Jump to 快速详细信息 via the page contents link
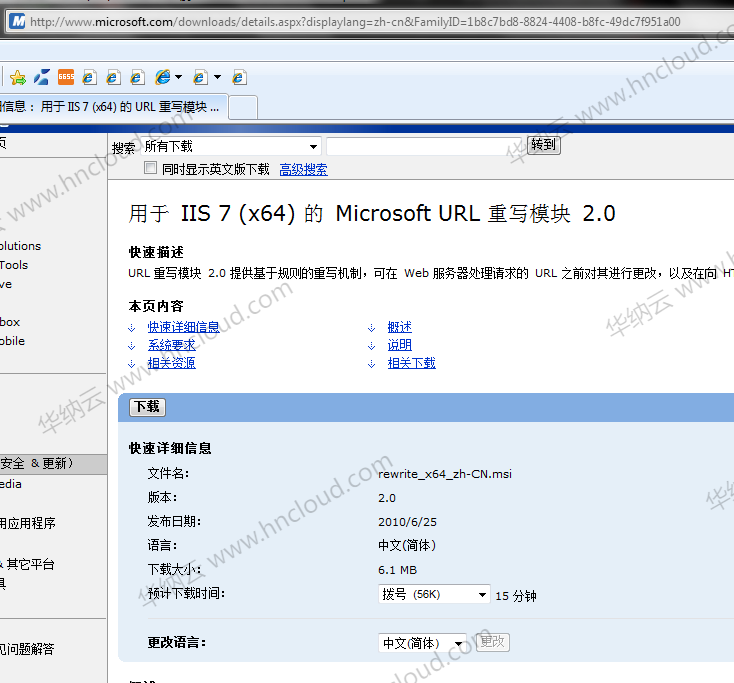734x683 pixels. pyautogui.click(x=184, y=327)
